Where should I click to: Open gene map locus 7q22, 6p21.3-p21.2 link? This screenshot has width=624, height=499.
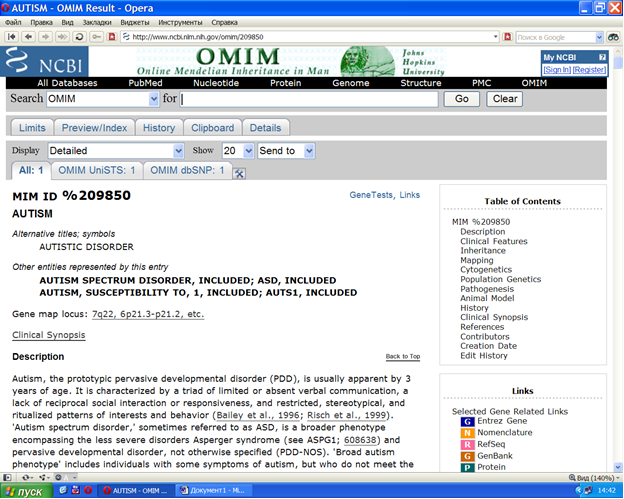coord(148,314)
